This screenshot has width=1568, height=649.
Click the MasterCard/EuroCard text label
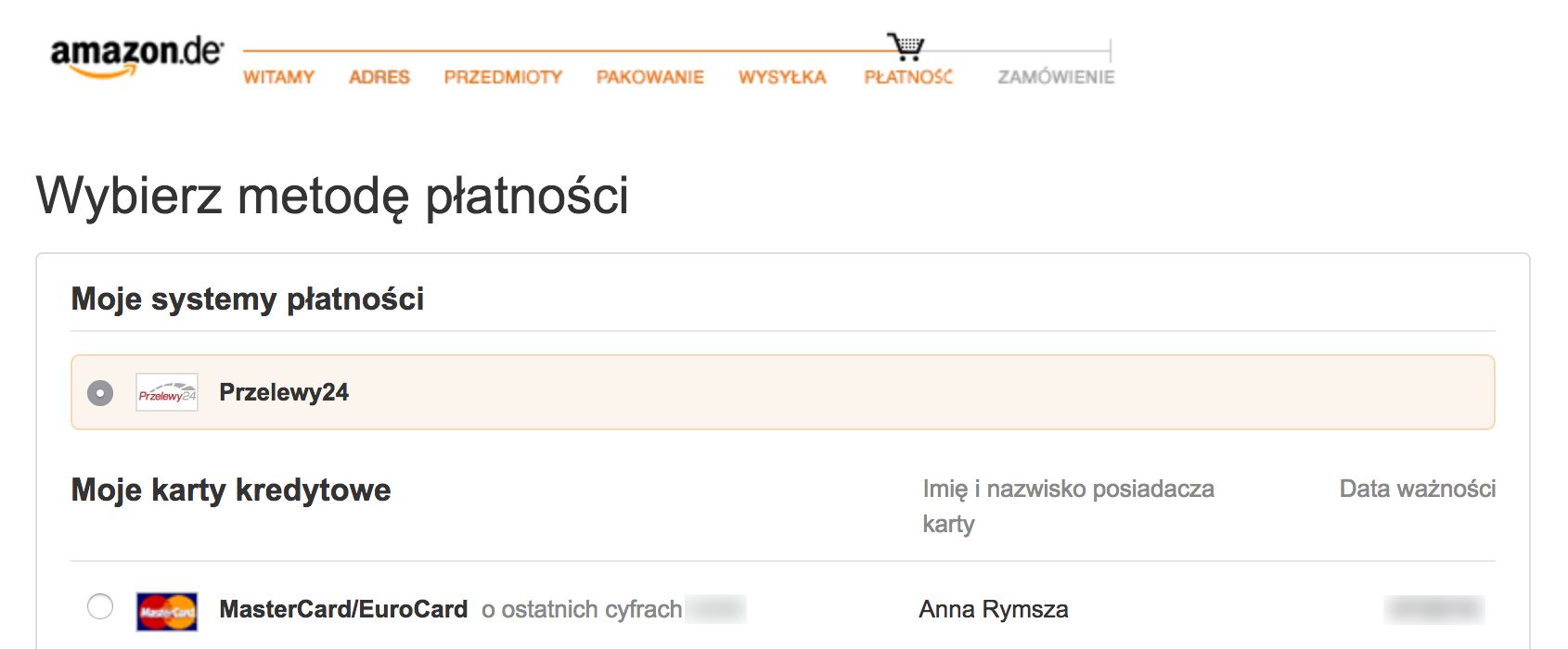(343, 609)
